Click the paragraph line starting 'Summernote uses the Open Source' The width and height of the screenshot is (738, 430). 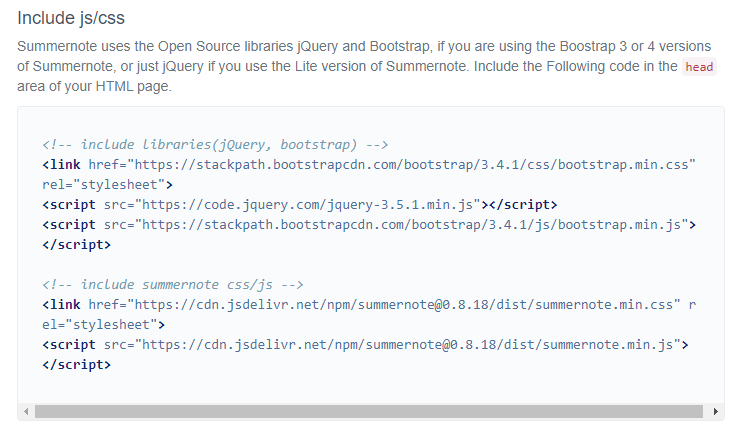click(x=364, y=47)
